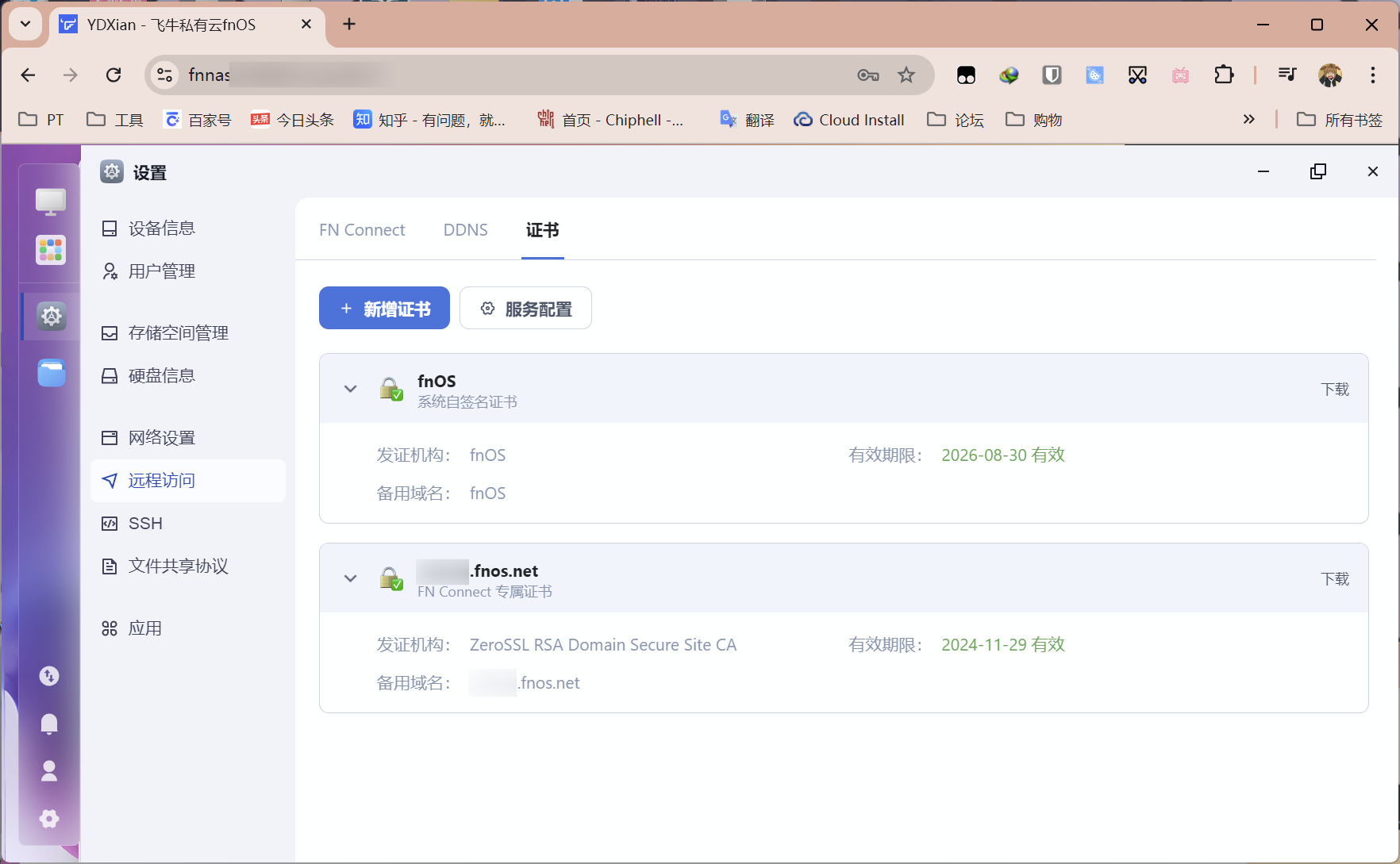The image size is (1400, 864).
Task: Open the user profile icon in dock
Action: [49, 771]
